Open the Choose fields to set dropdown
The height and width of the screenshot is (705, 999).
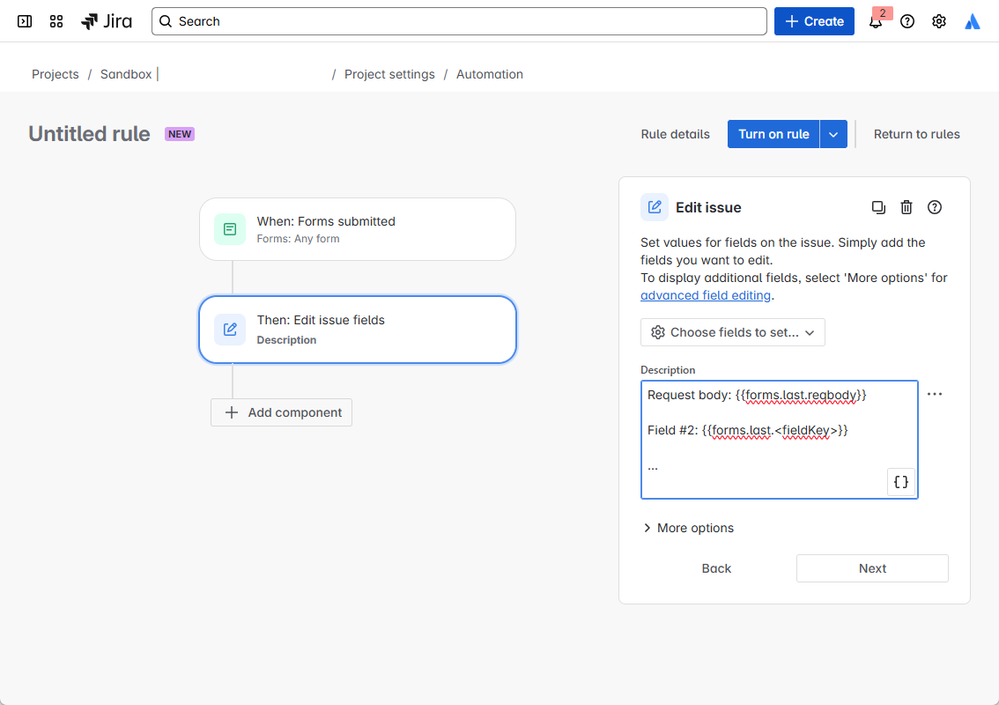(733, 332)
